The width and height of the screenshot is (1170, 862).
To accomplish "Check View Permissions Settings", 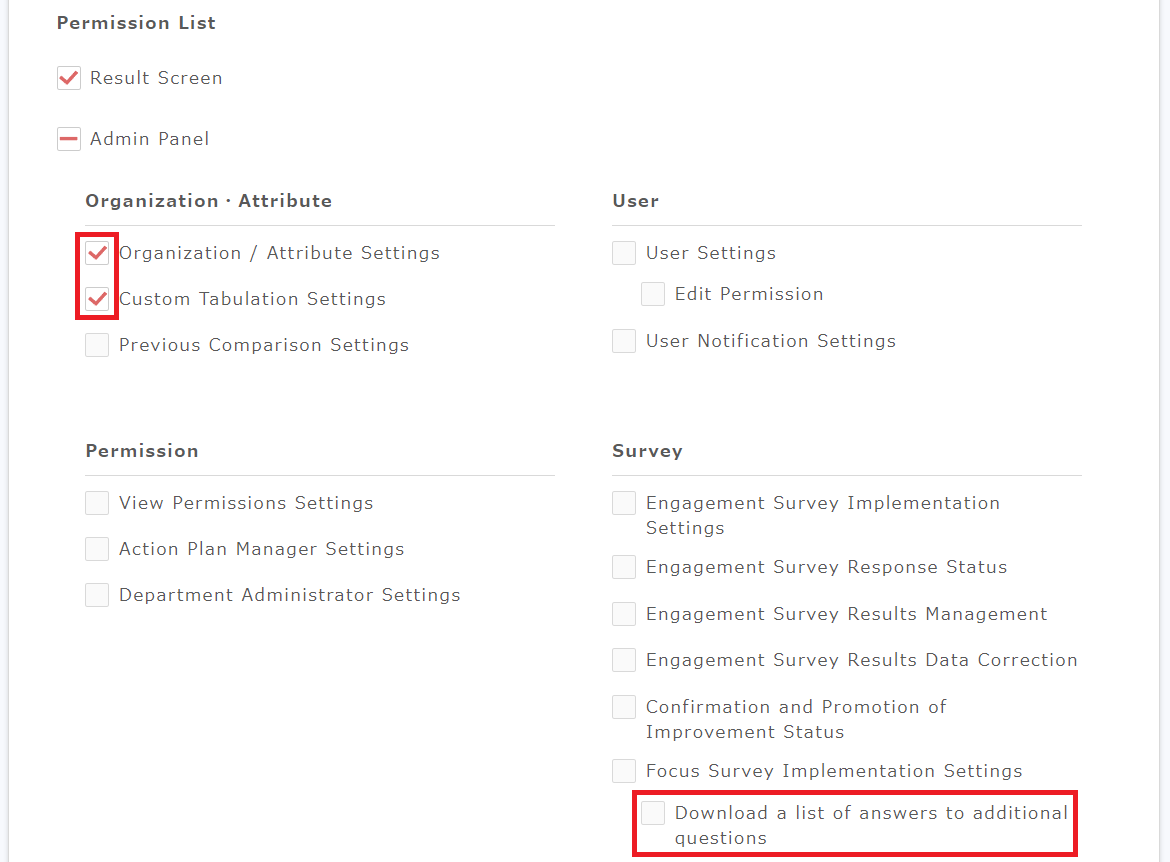I will [97, 503].
